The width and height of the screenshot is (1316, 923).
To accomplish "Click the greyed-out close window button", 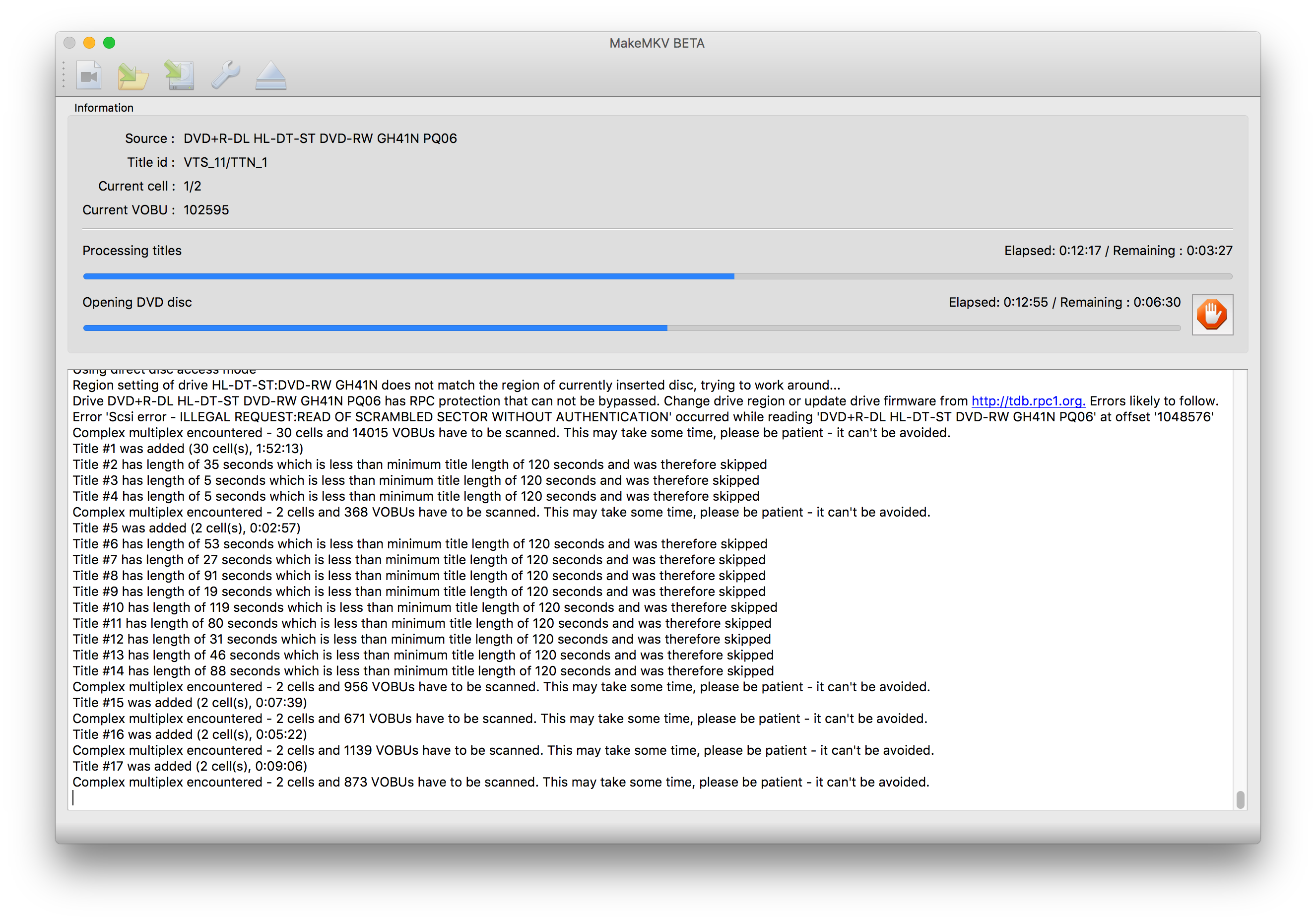I will 70,43.
